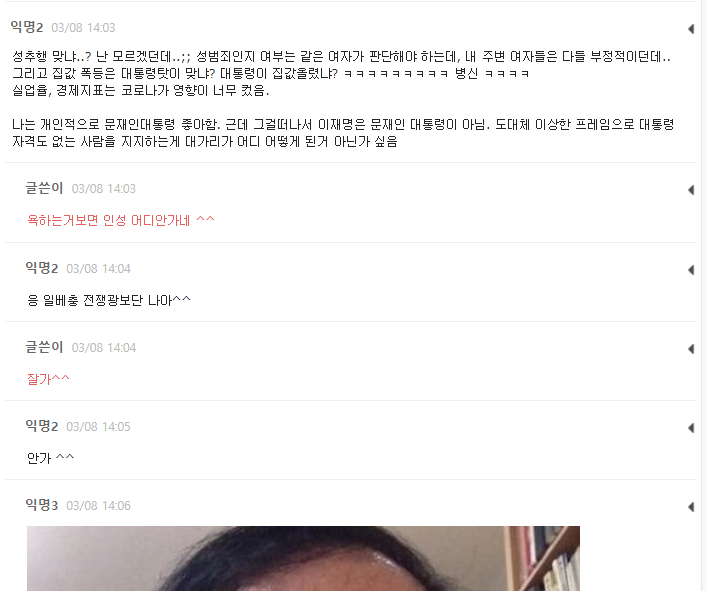
Task: Click 익명2 username on 14:04 reply
Action: click(x=42, y=268)
